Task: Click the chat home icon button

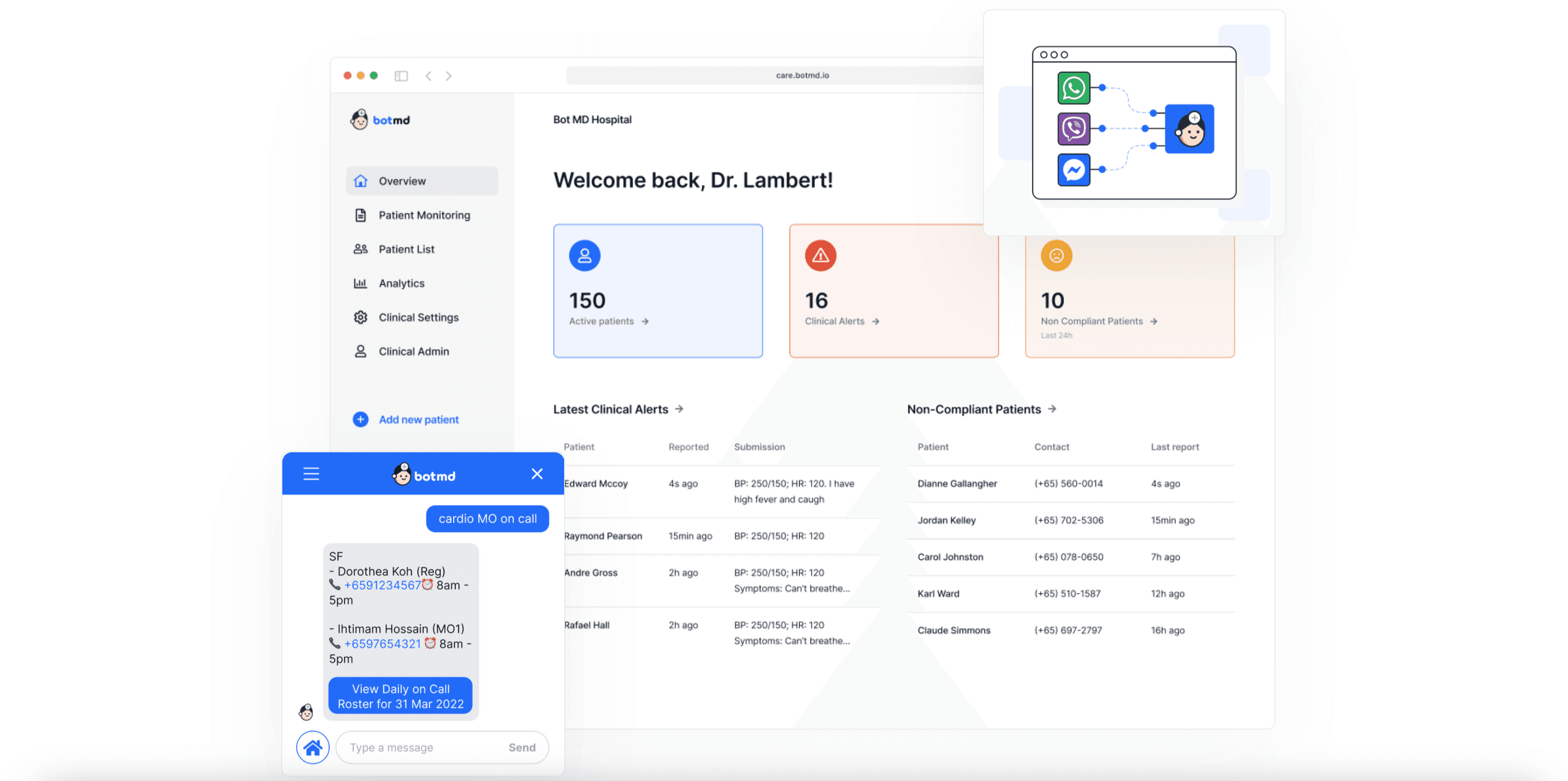Action: tap(313, 747)
